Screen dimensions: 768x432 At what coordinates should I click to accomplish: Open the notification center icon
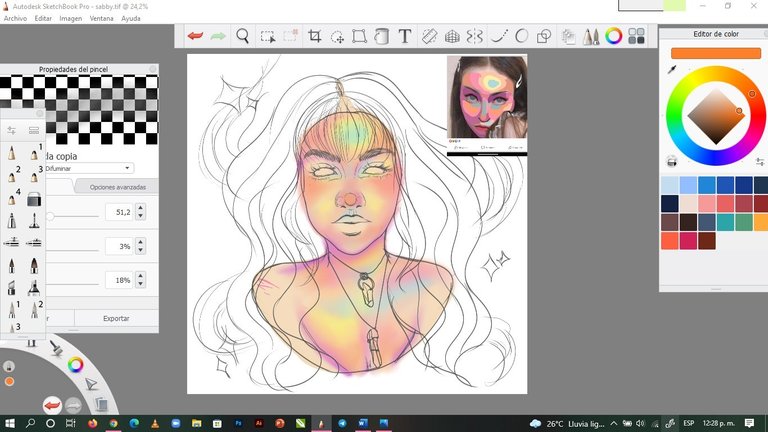(749, 423)
